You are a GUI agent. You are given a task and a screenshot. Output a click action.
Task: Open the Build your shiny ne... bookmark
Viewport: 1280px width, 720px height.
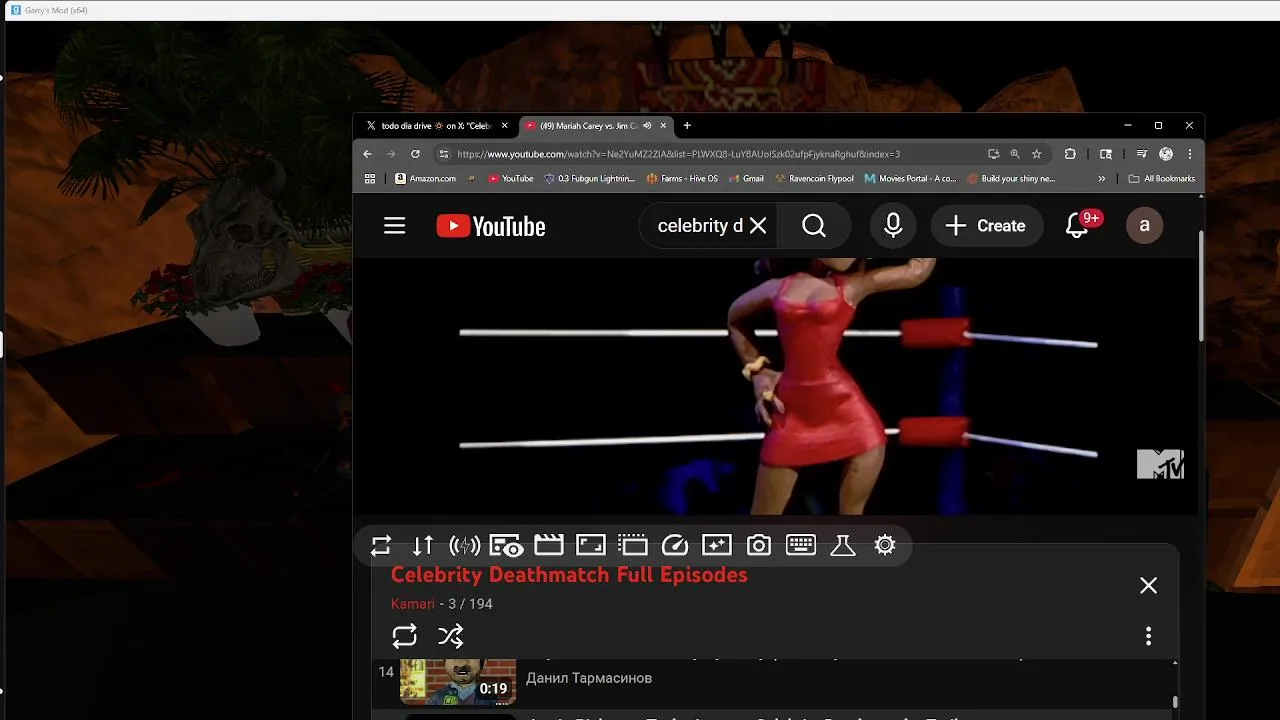tap(1011, 179)
